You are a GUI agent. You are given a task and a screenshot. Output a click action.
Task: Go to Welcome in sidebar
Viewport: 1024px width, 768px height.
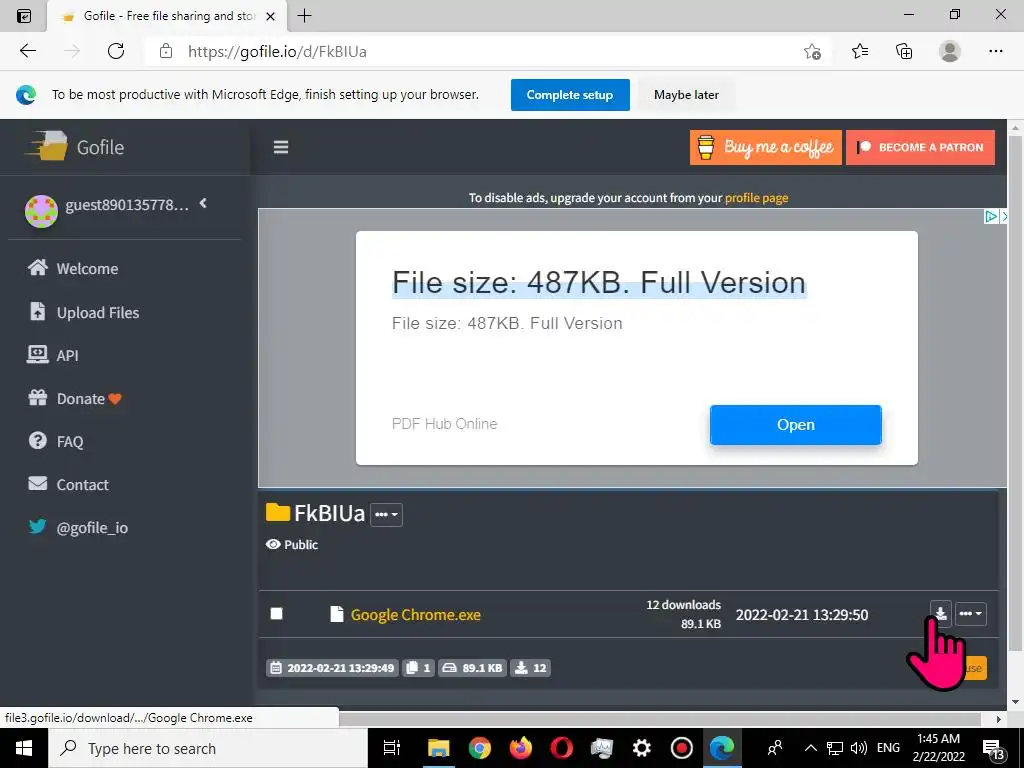pos(73,268)
